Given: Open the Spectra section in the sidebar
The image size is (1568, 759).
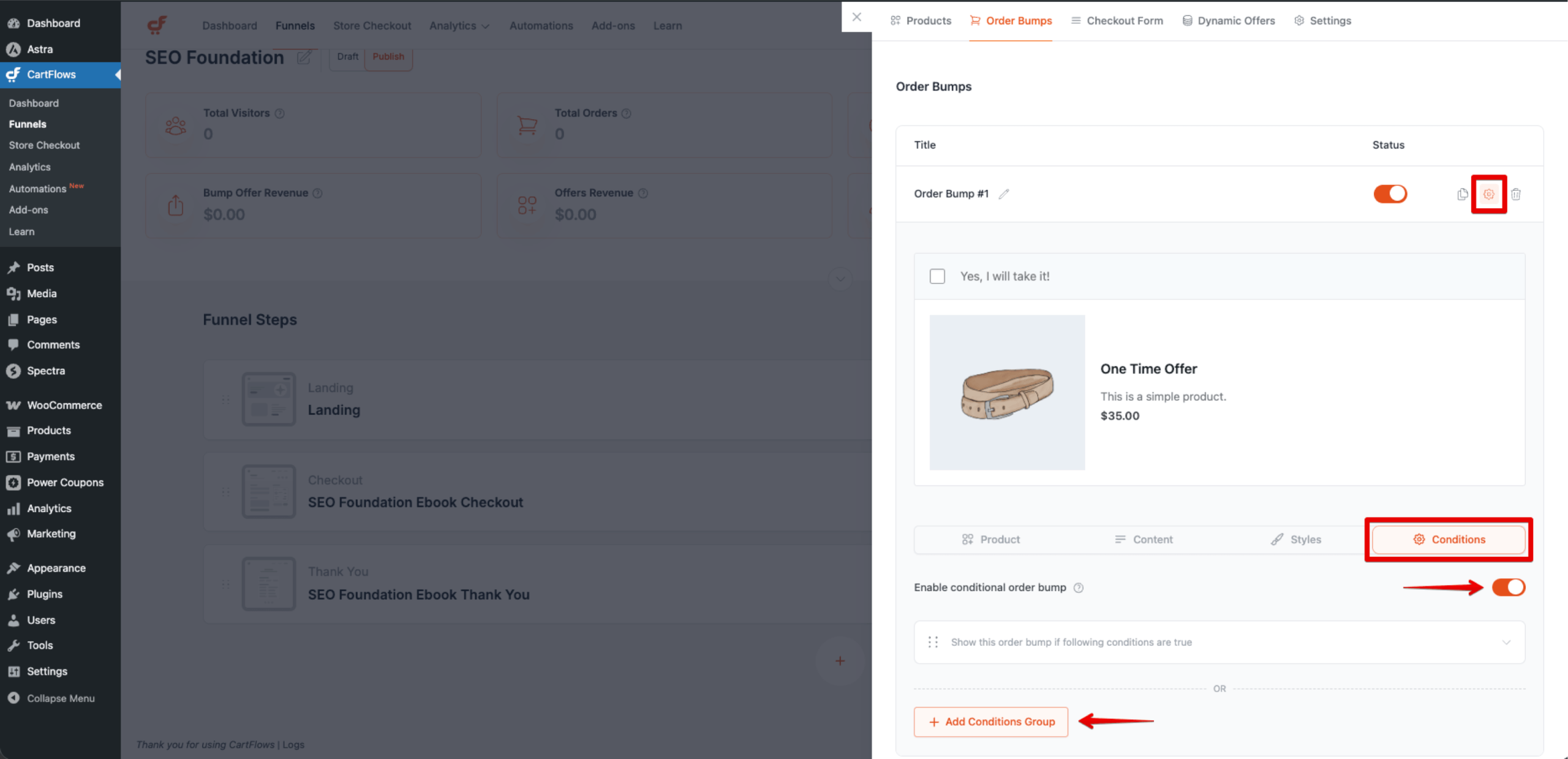Looking at the screenshot, I should [x=45, y=371].
